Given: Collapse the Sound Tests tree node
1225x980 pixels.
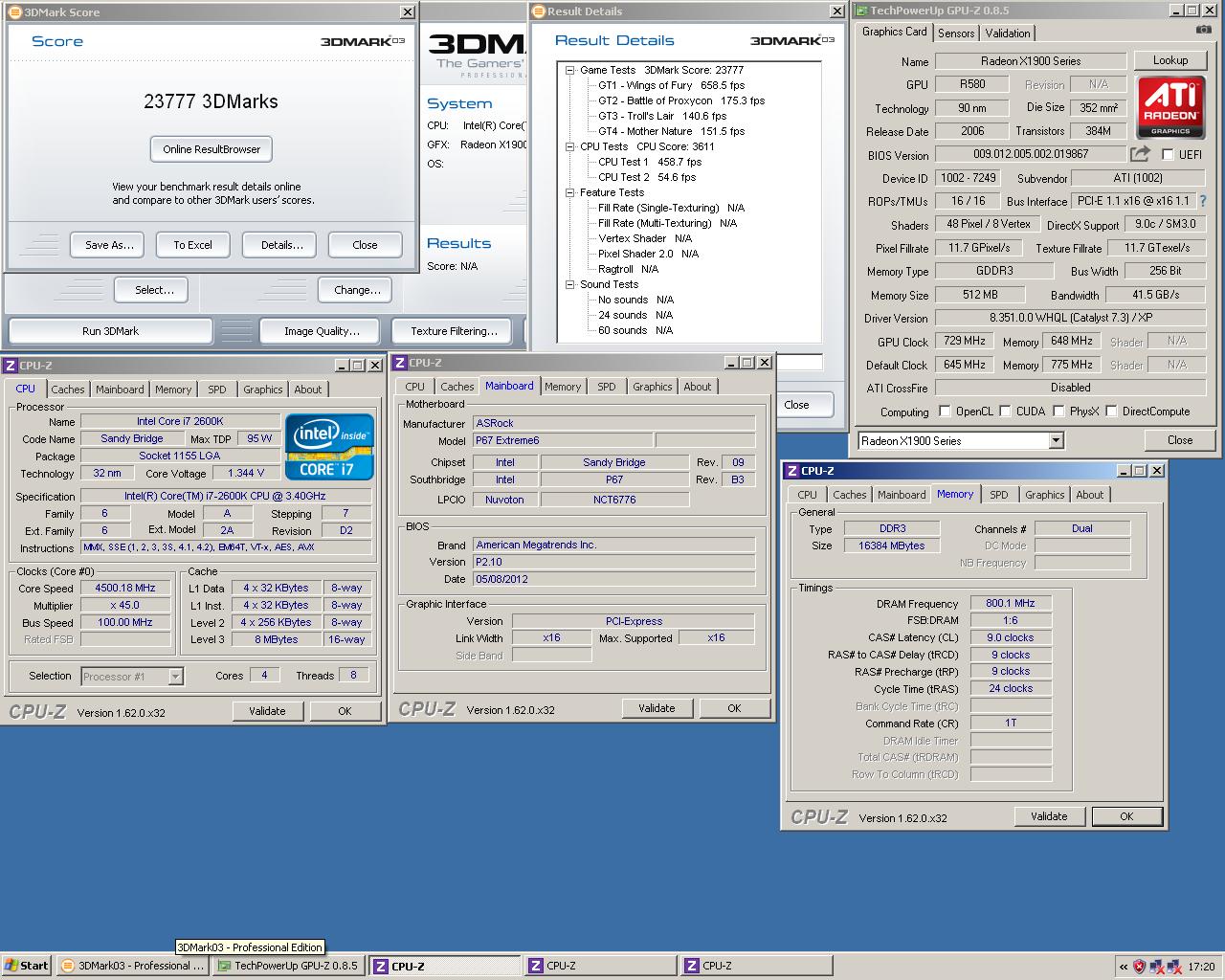Looking at the screenshot, I should (x=570, y=284).
